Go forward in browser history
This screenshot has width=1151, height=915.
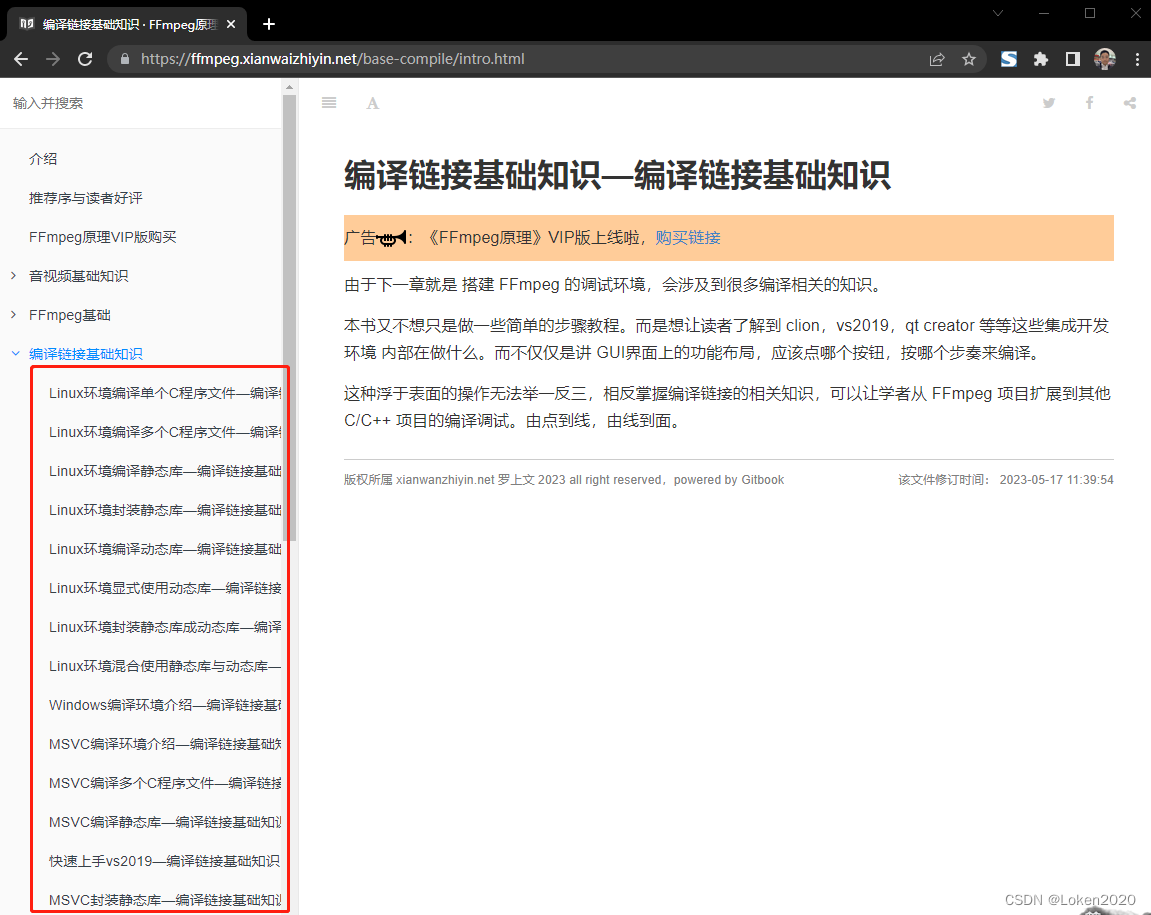(53, 59)
